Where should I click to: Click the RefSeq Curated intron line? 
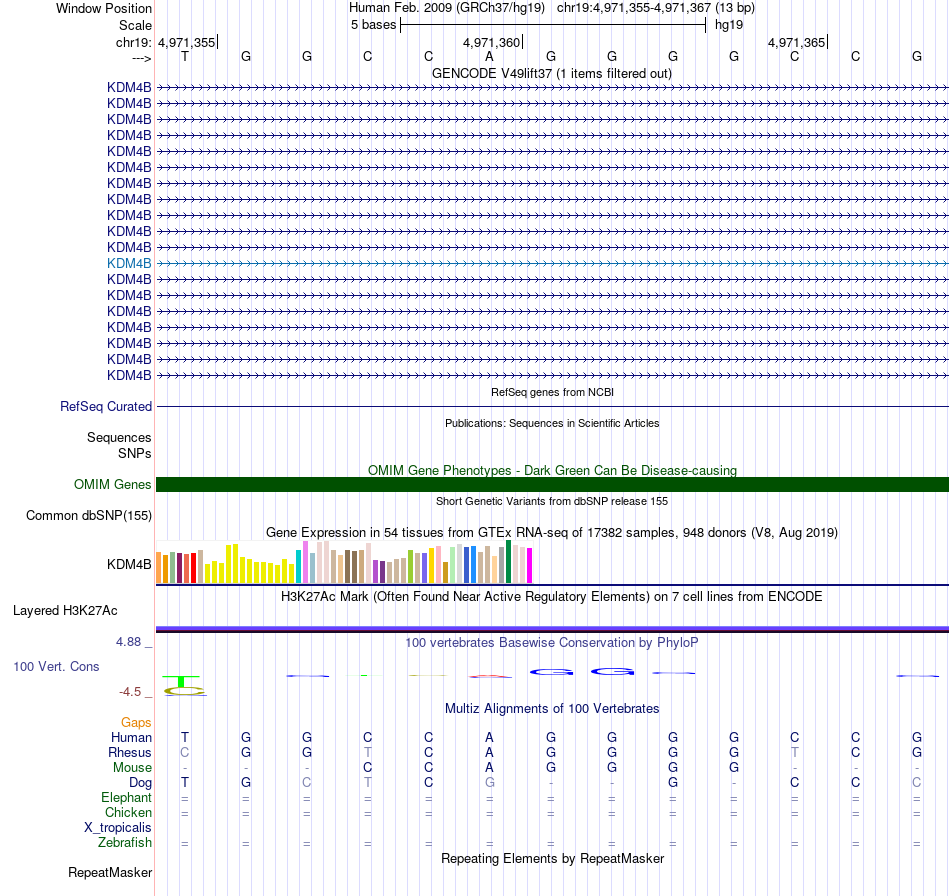click(552, 407)
